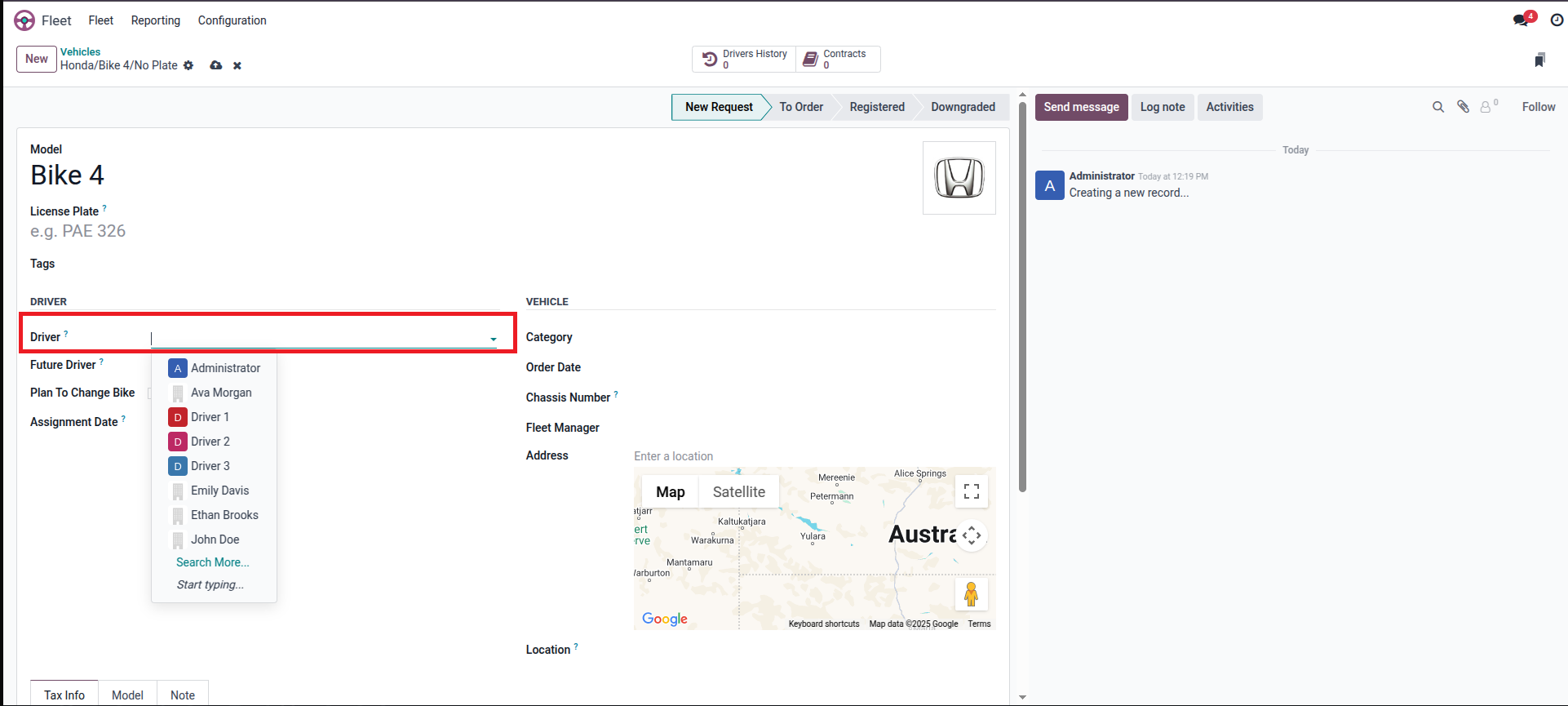1568x706 pixels.
Task: Open the map Terms link
Action: click(x=979, y=624)
